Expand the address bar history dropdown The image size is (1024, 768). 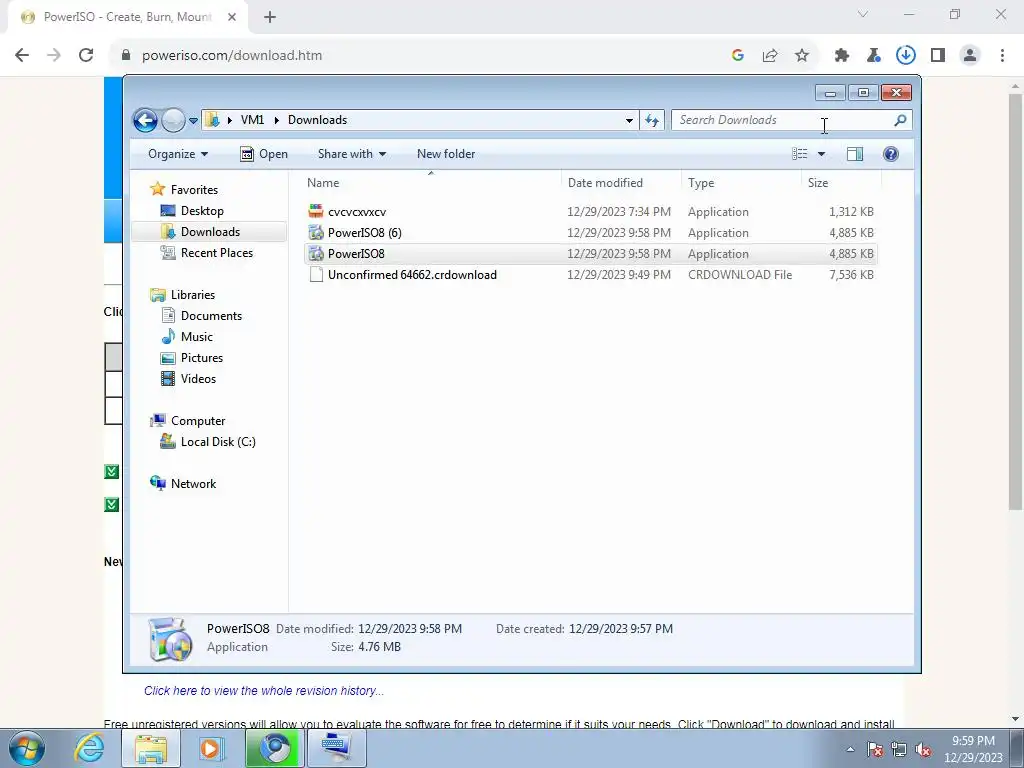point(629,120)
